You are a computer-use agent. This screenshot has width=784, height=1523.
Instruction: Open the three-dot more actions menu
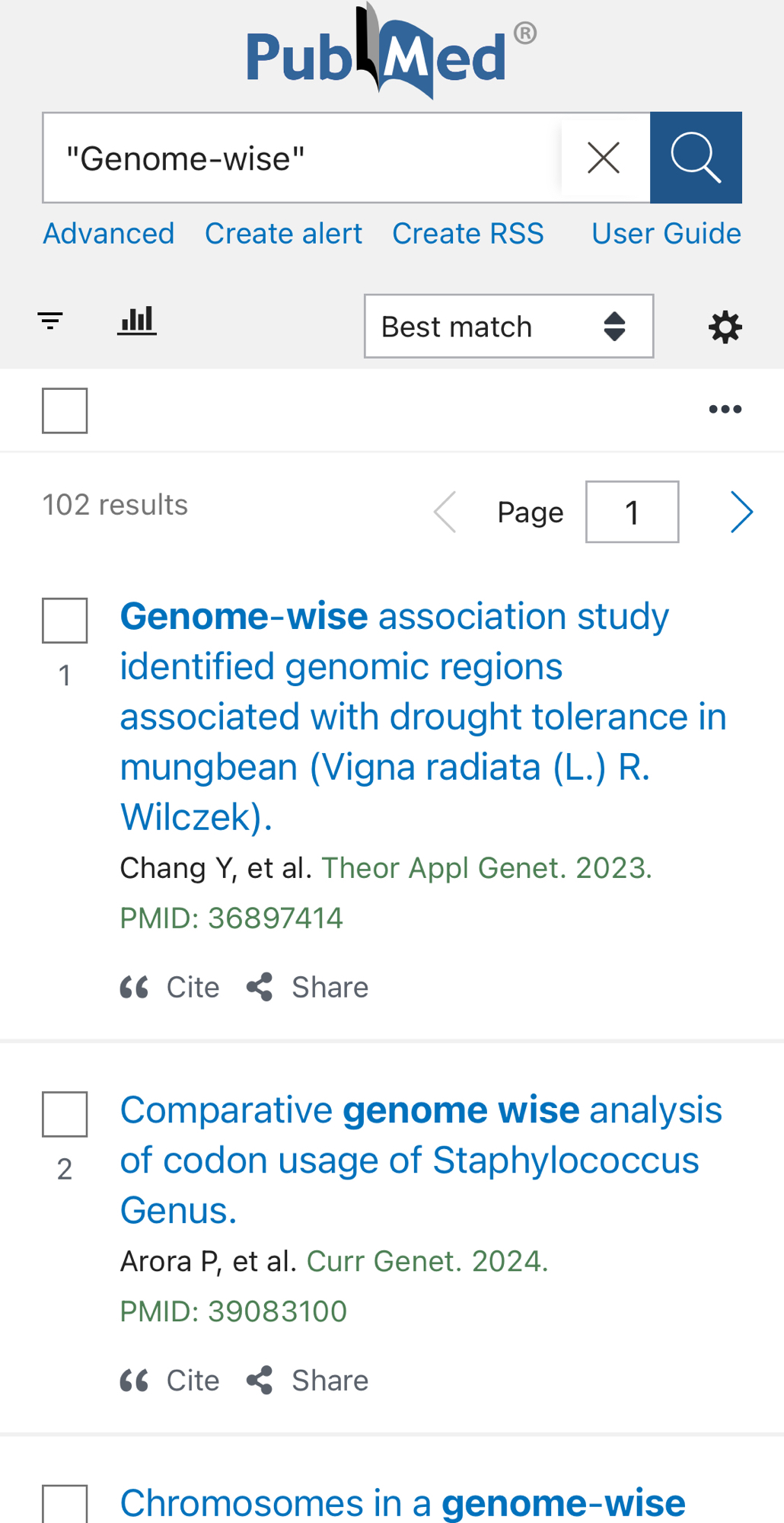[x=725, y=410]
